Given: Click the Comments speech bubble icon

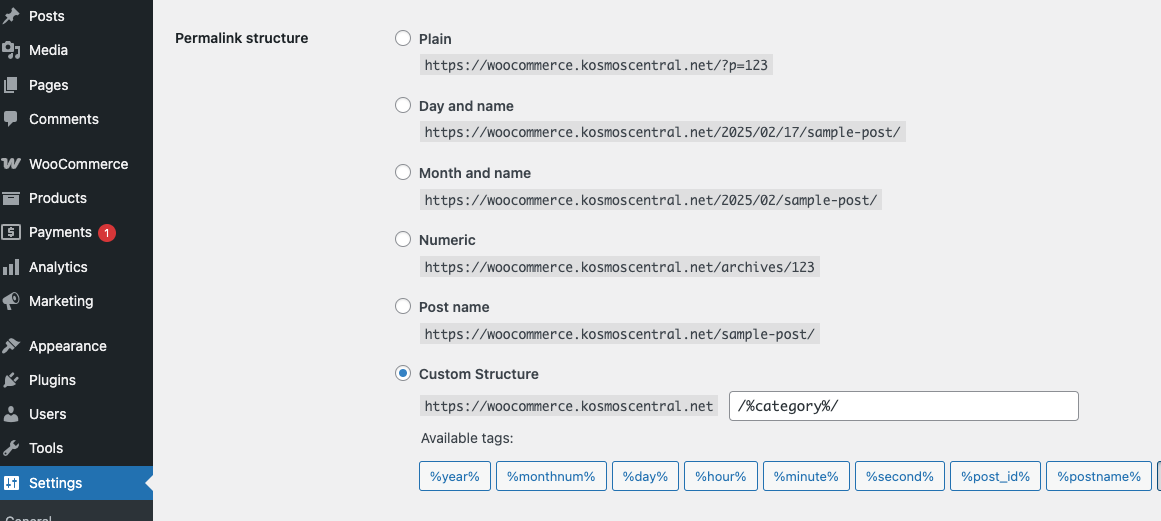Looking at the screenshot, I should coord(11,118).
